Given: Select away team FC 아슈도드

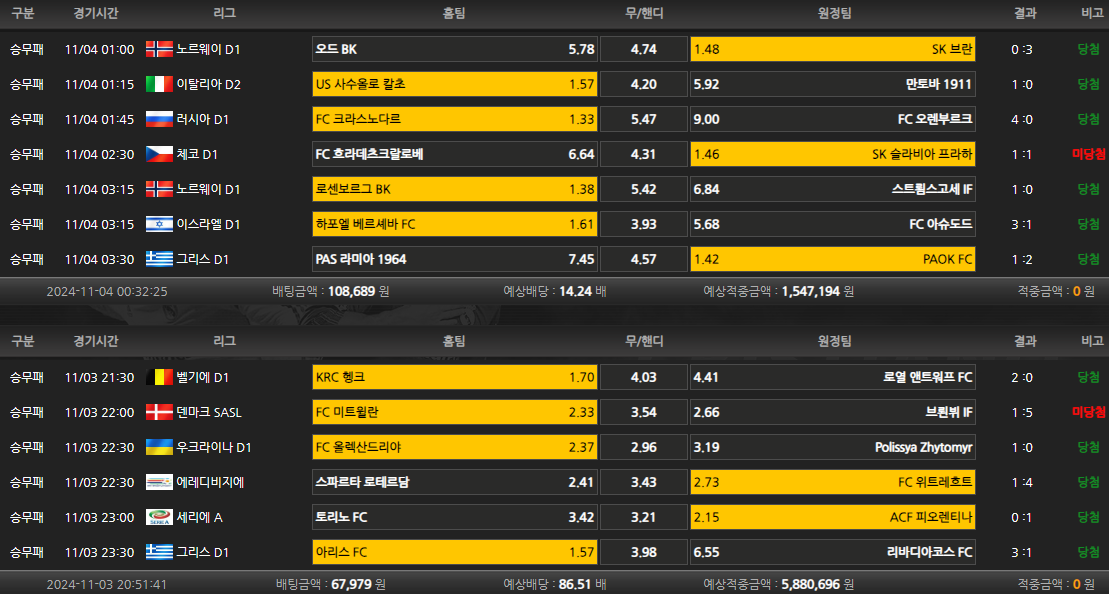Looking at the screenshot, I should (x=833, y=224).
